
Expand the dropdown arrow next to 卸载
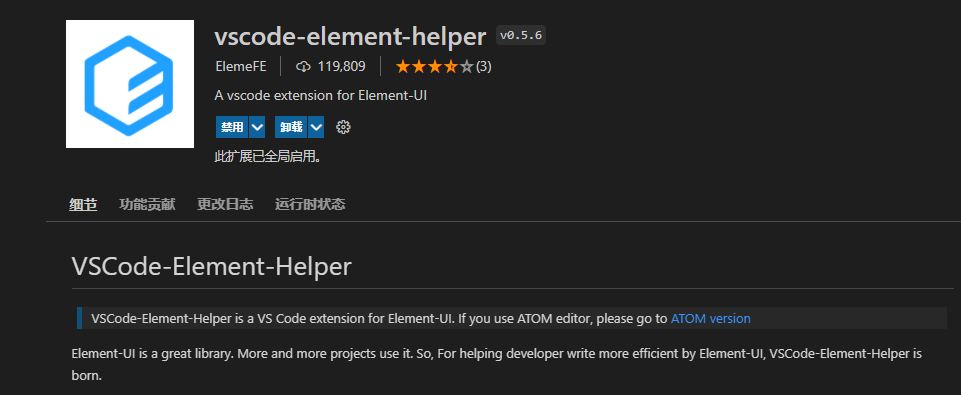point(316,127)
